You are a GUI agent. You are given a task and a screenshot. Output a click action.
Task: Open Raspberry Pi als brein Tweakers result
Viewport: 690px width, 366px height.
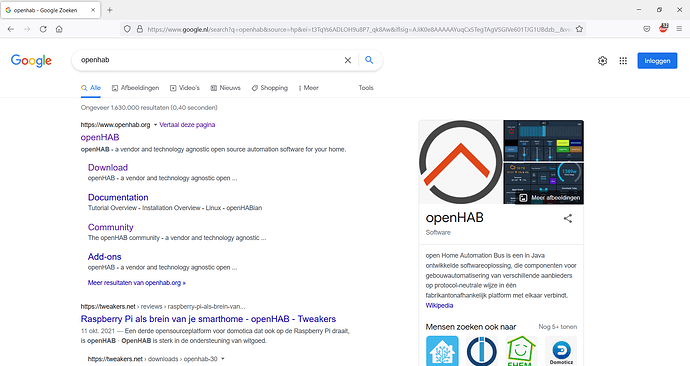[208, 319]
